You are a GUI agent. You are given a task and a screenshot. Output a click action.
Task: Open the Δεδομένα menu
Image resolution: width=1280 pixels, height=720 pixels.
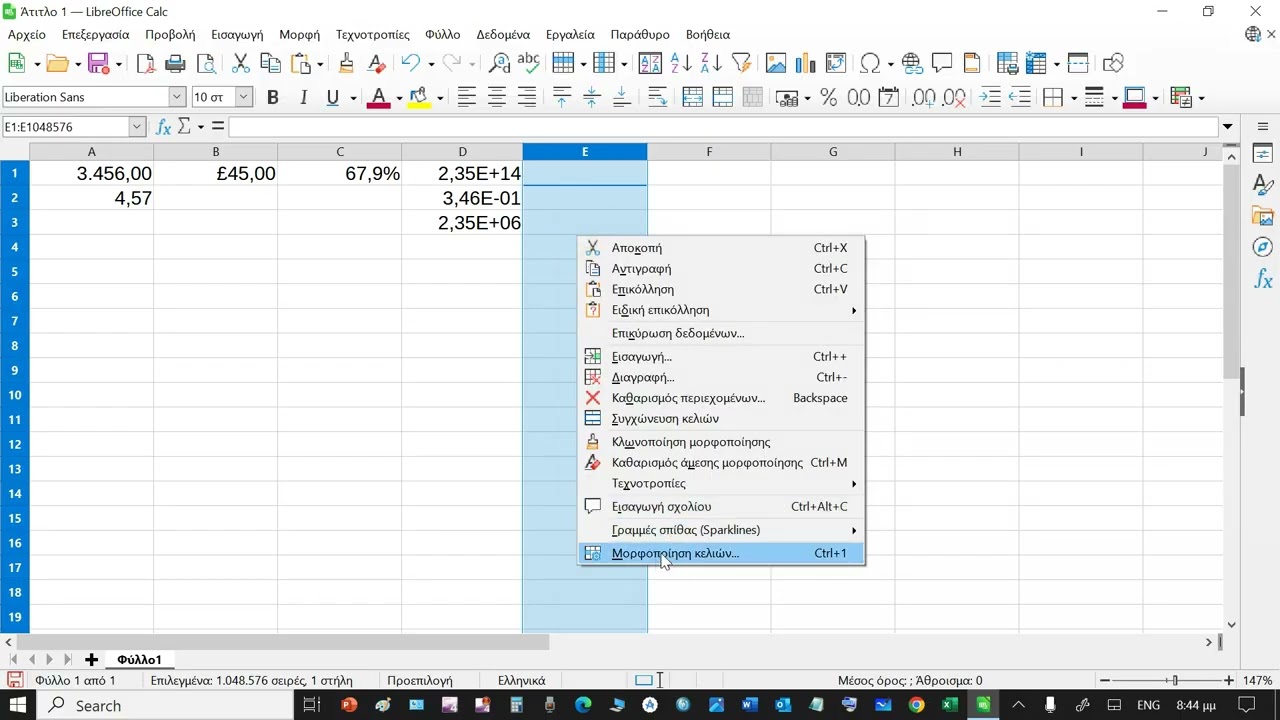click(x=503, y=34)
